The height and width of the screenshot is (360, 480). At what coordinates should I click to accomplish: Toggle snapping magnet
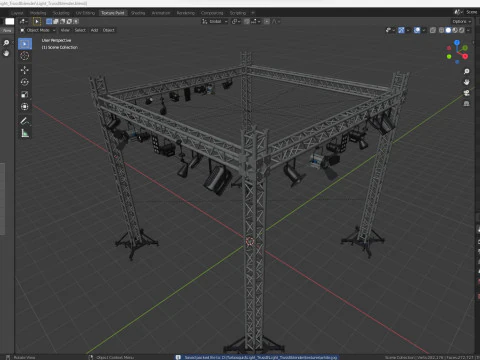click(247, 21)
